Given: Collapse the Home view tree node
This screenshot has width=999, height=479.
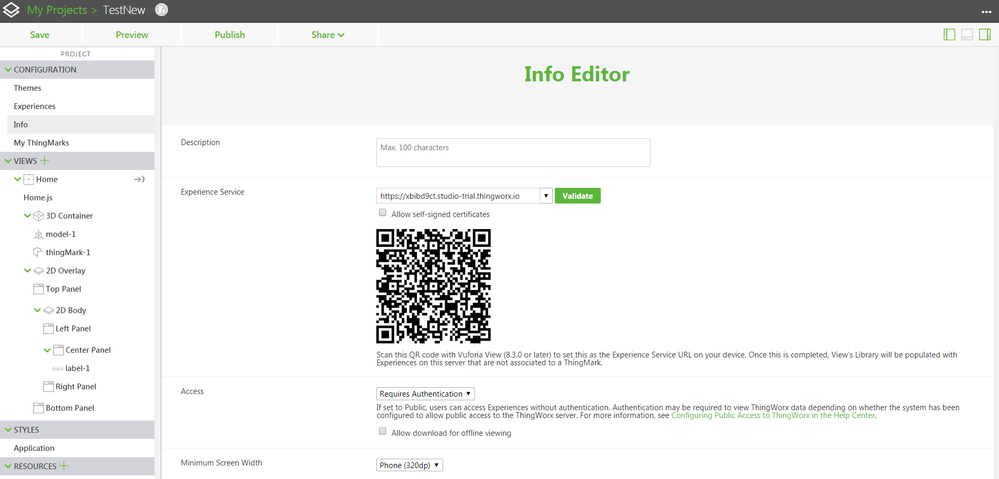Looking at the screenshot, I should coord(18,180).
